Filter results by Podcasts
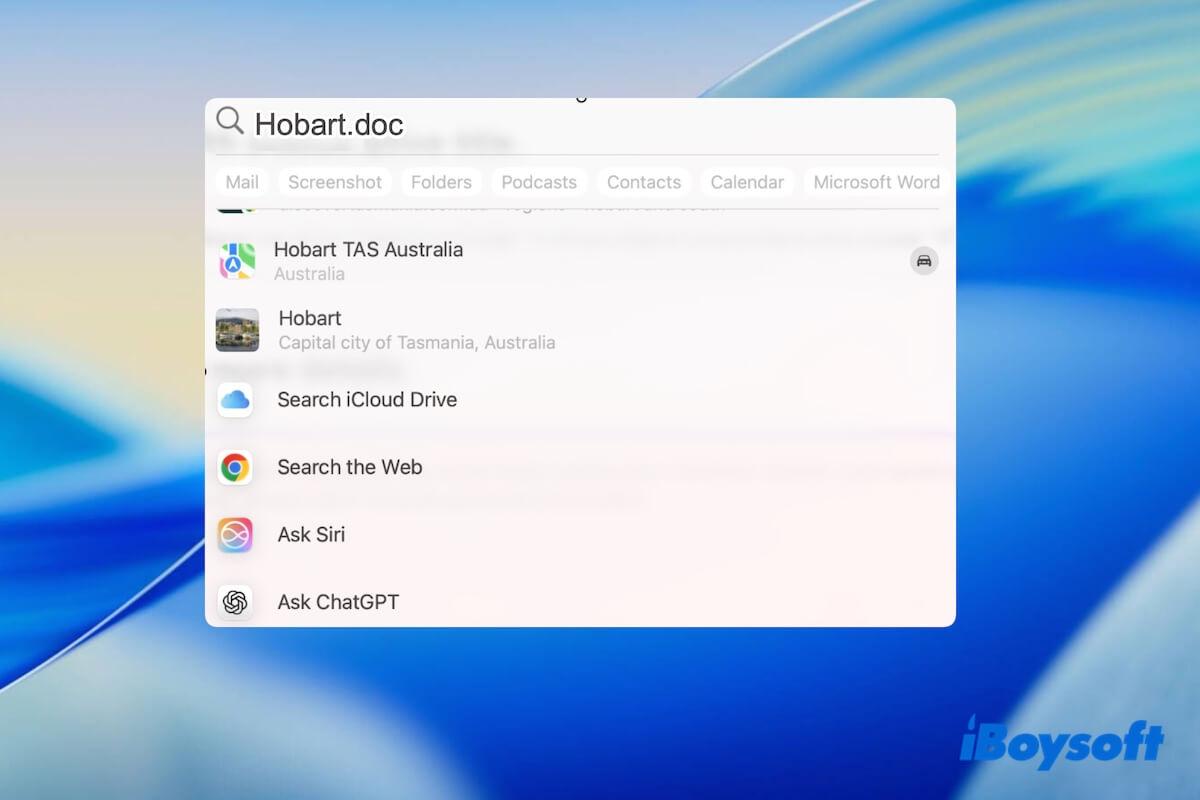 (539, 182)
